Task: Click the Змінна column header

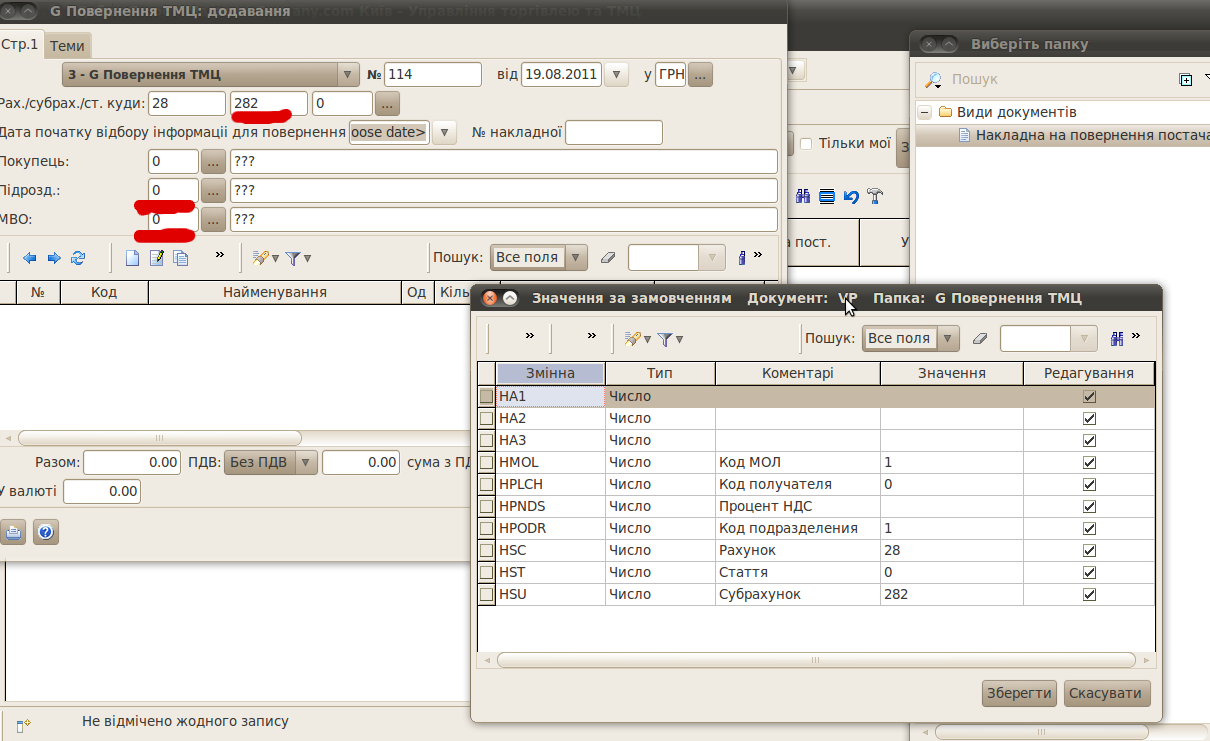Action: point(550,373)
